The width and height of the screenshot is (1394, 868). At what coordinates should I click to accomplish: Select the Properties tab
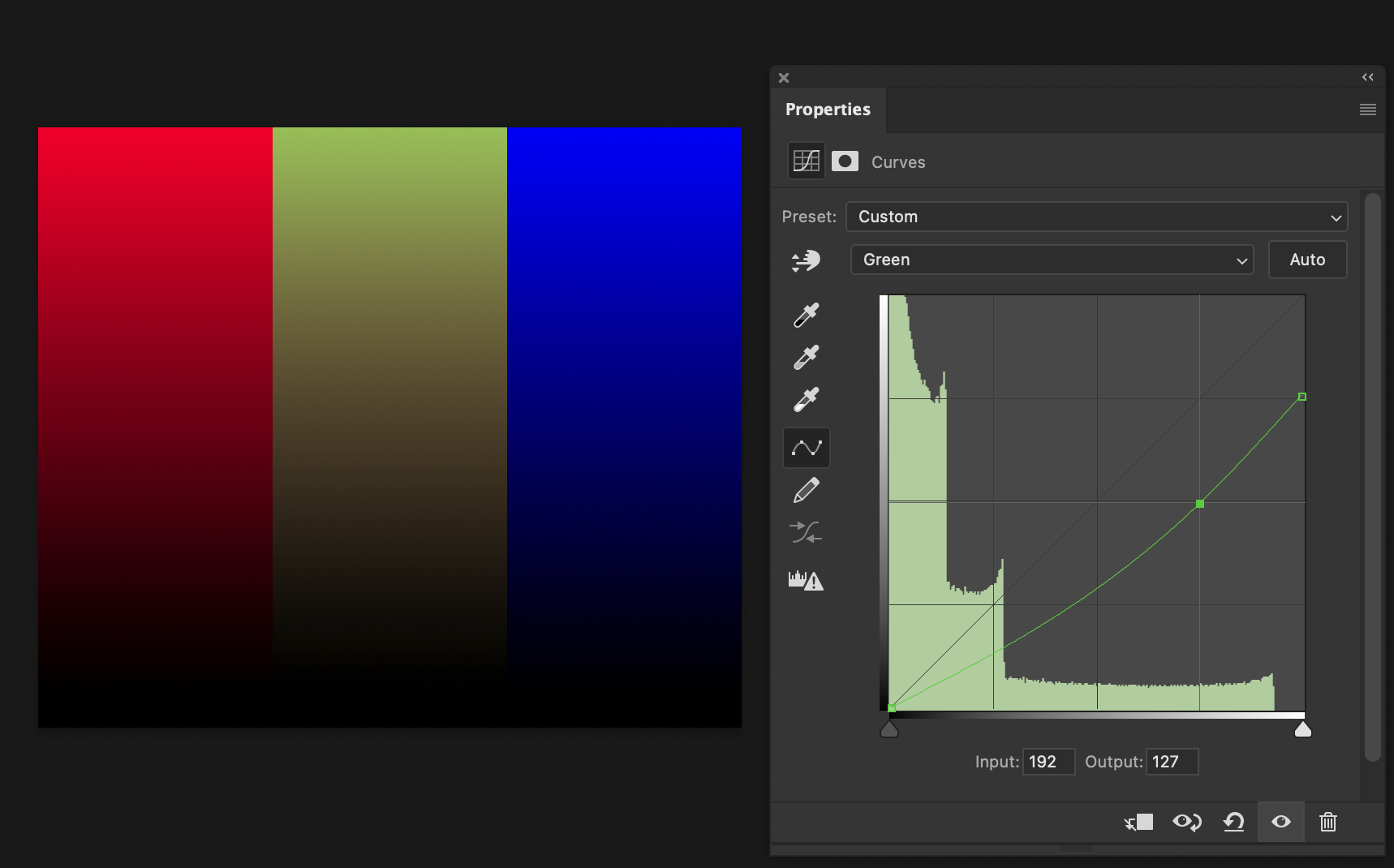[x=828, y=110]
